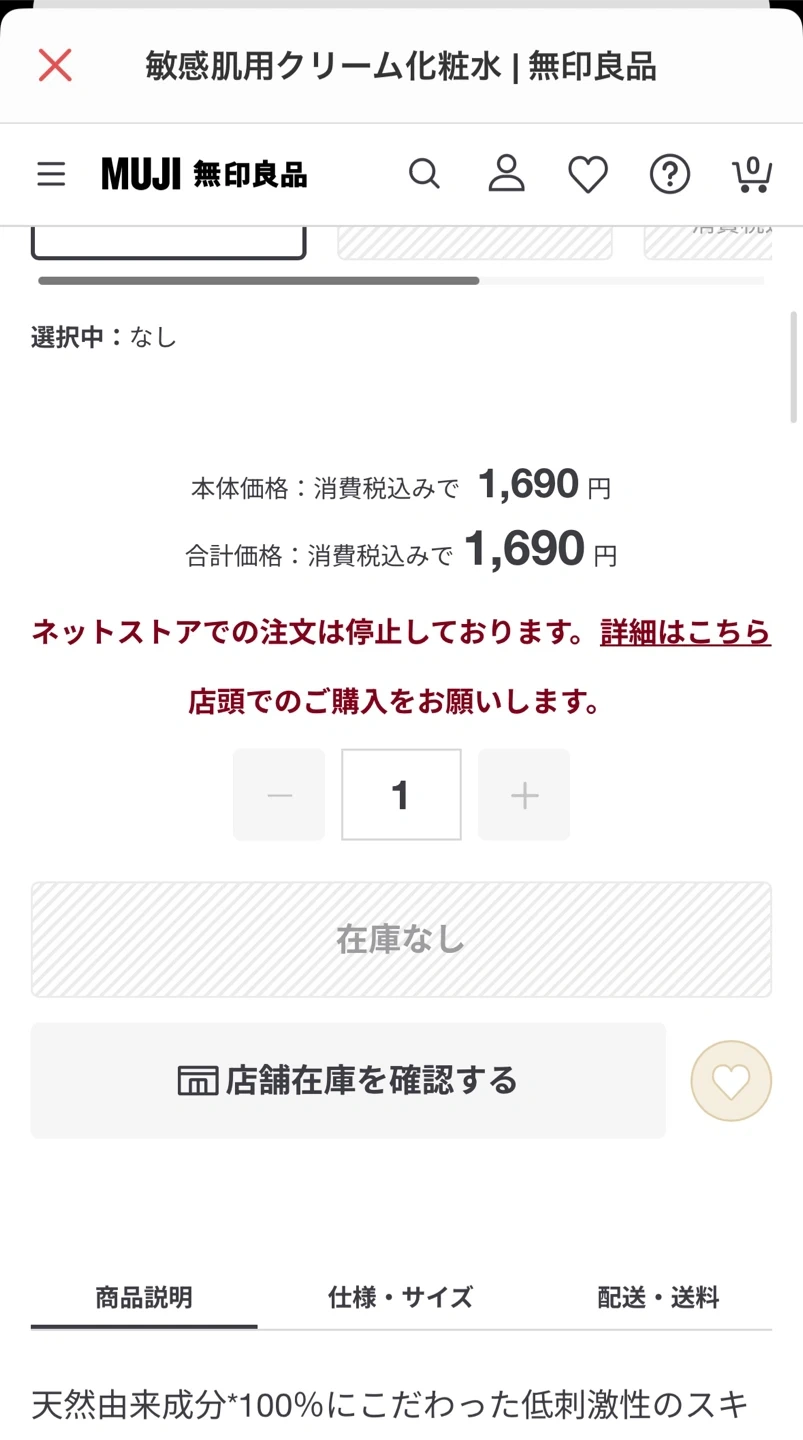This screenshot has height=1440, width=803.
Task: Switch to the 配送・送料 tab
Action: tap(658, 1298)
